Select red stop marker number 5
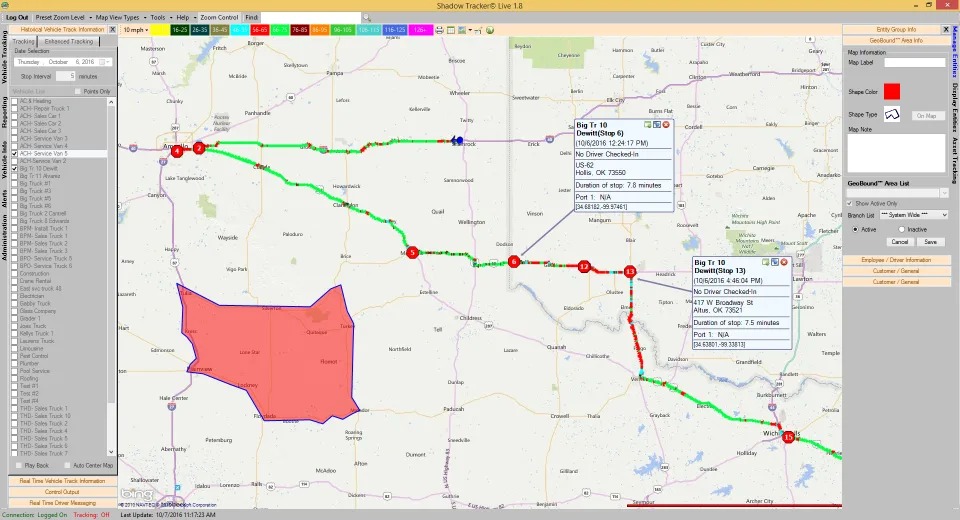This screenshot has width=960, height=520. (413, 252)
